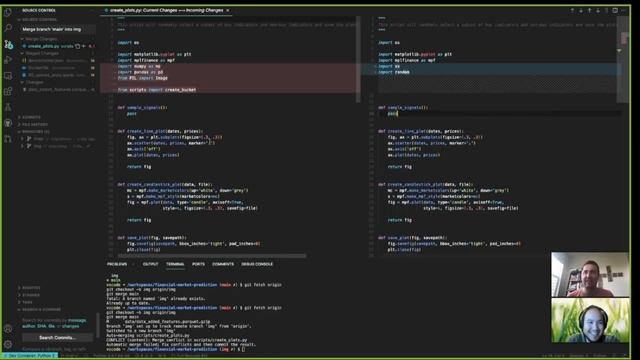Viewport: 640px width, 360px height.
Task: Switch to the Problems panel tab
Action: point(117,264)
